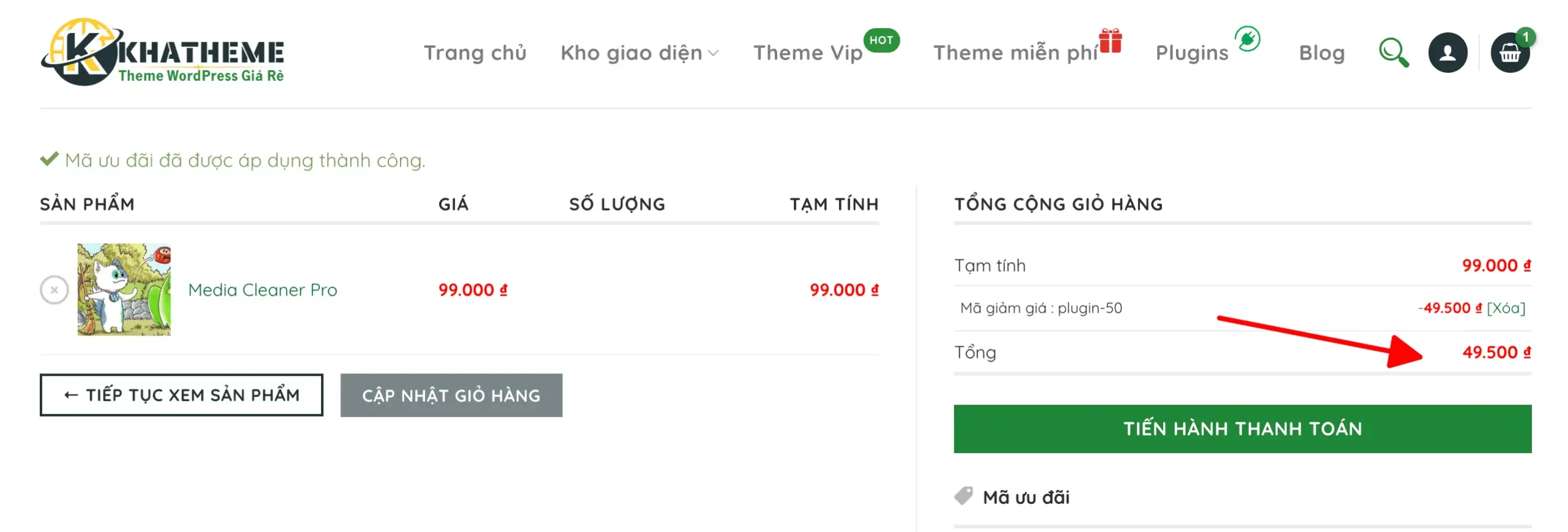1568x532 pixels.
Task: Open the user account icon
Action: pyautogui.click(x=1447, y=53)
